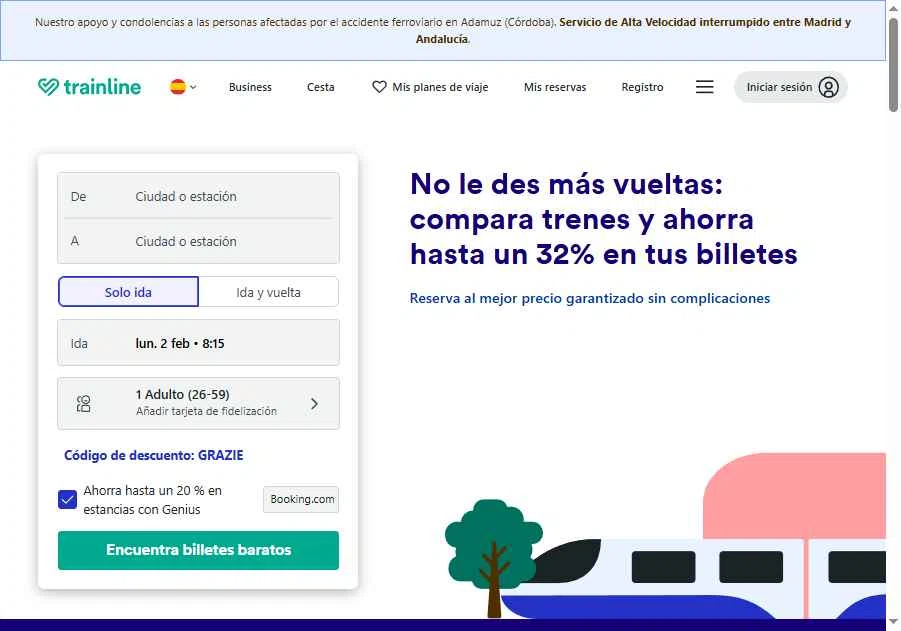The height and width of the screenshot is (631, 901).
Task: Click Código de descuento: GRAZIE link
Action: [x=153, y=455]
